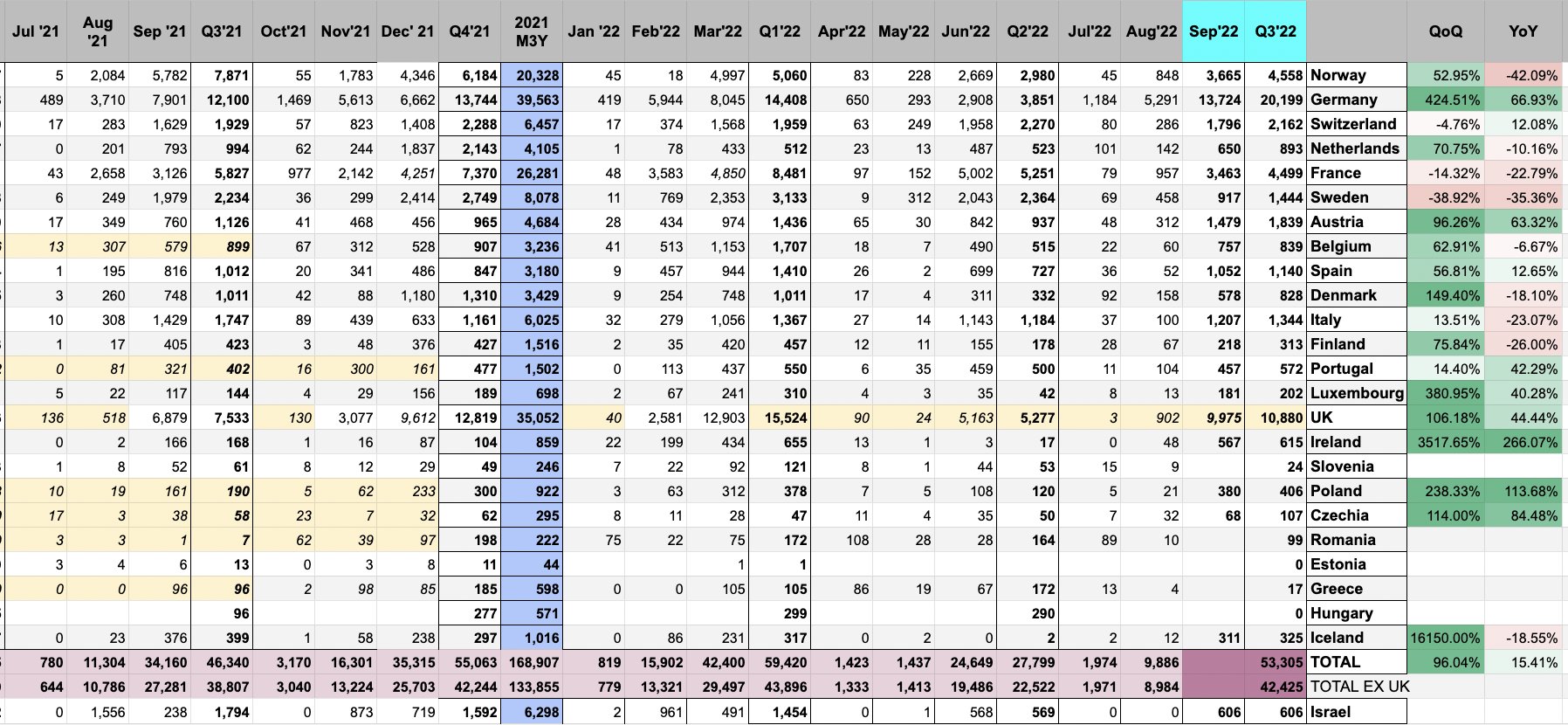Select Sweden's QoQ cell -38.92%
1568x725 pixels.
tap(1445, 197)
